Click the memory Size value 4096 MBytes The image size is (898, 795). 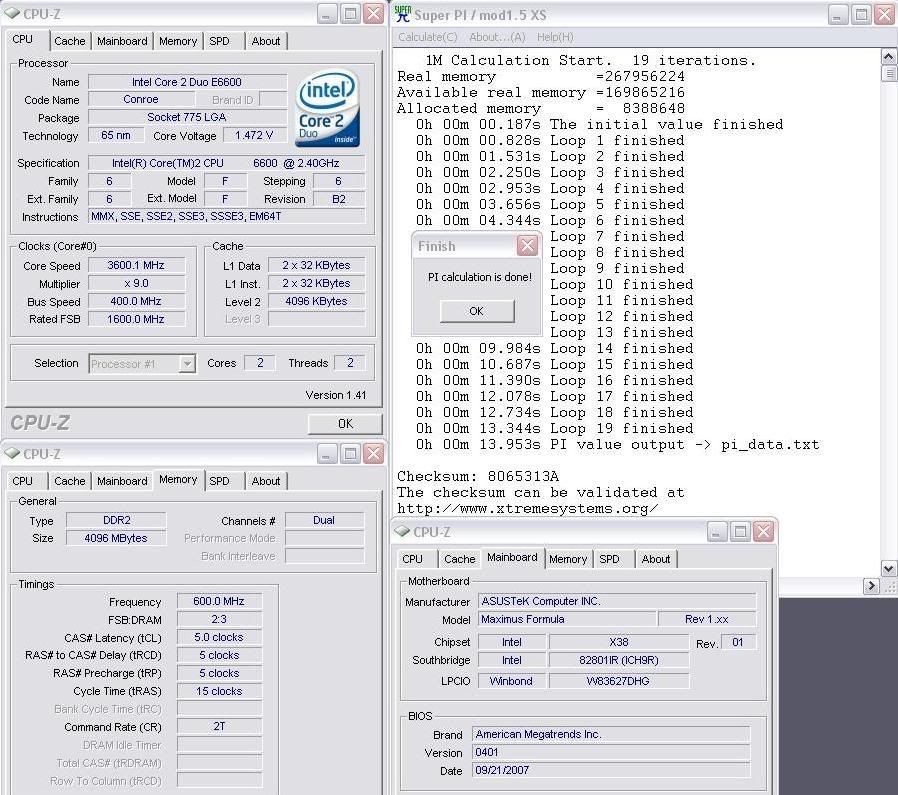pos(116,538)
